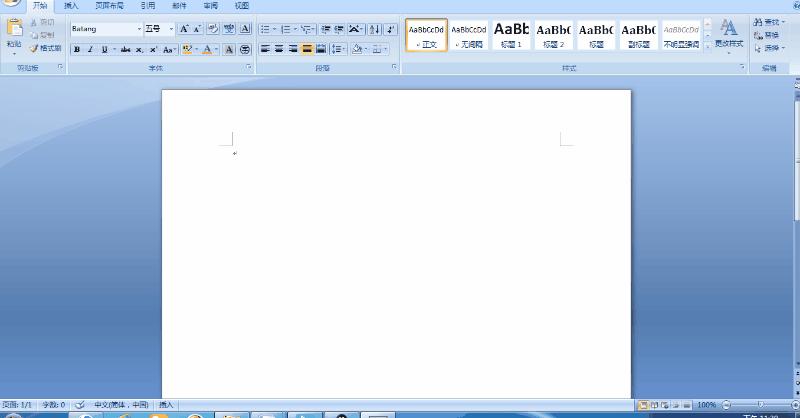Click the bulleted list icon

tap(265, 29)
